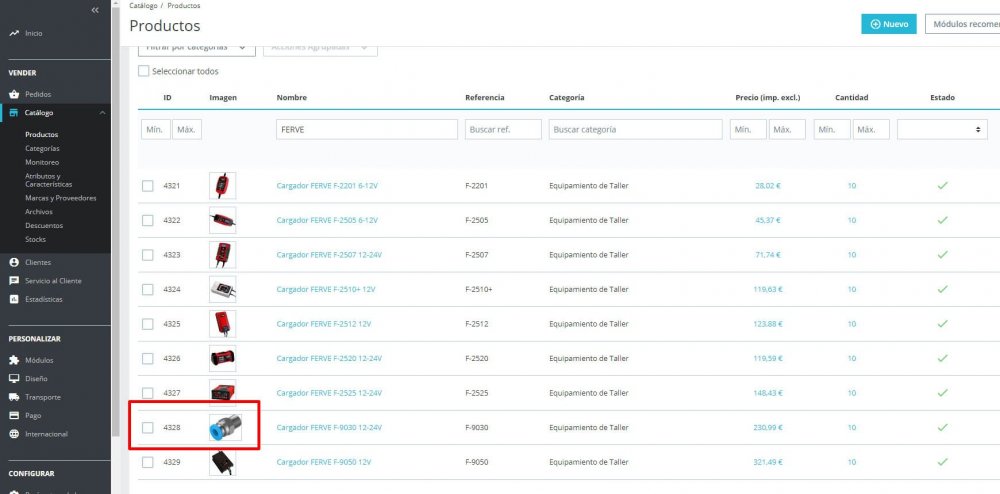Image resolution: width=1000 pixels, height=494 pixels.
Task: Collapse the Catálogo menu chevron
Action: tap(102, 113)
